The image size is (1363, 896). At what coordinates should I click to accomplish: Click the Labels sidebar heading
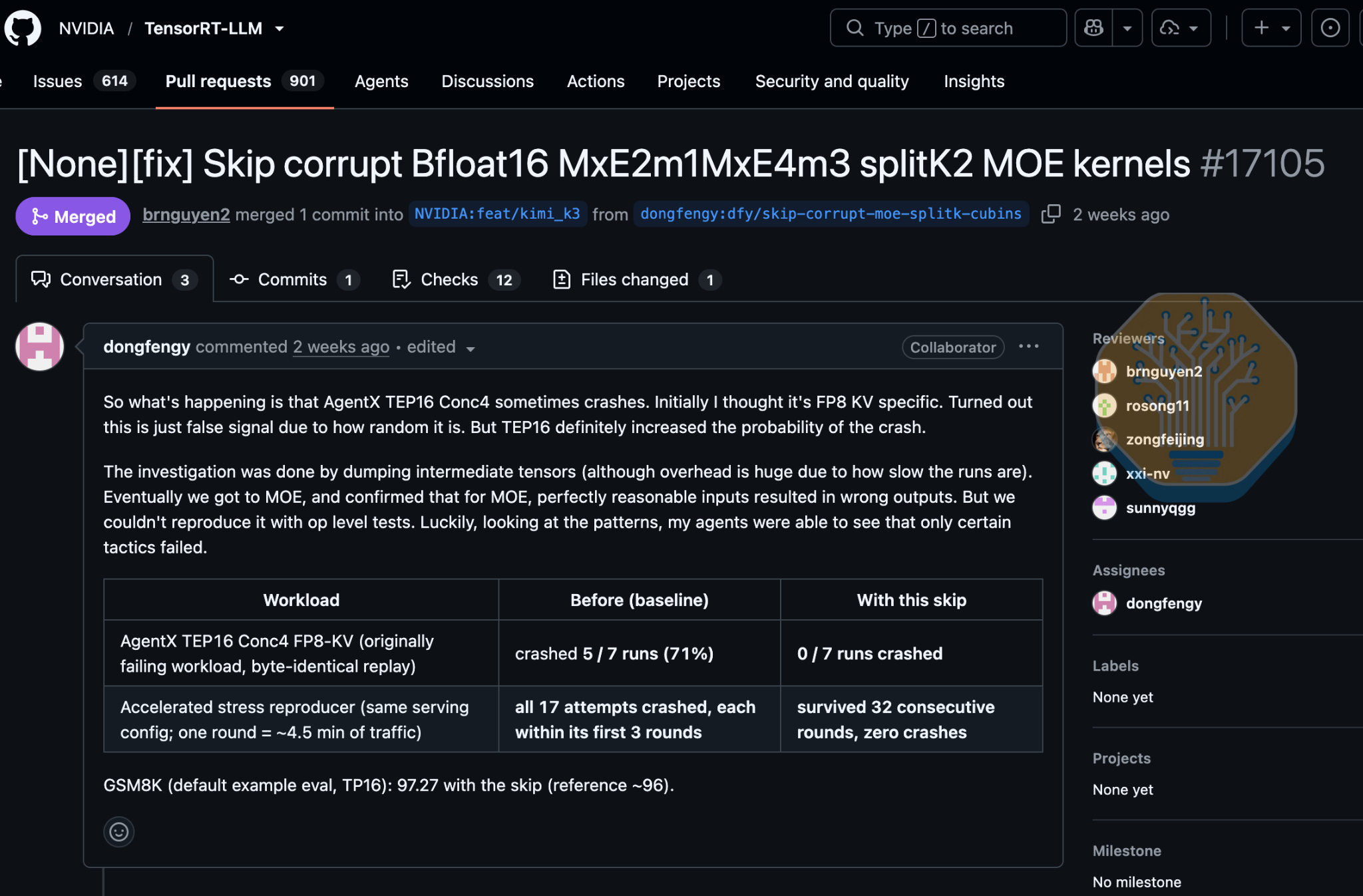1115,666
